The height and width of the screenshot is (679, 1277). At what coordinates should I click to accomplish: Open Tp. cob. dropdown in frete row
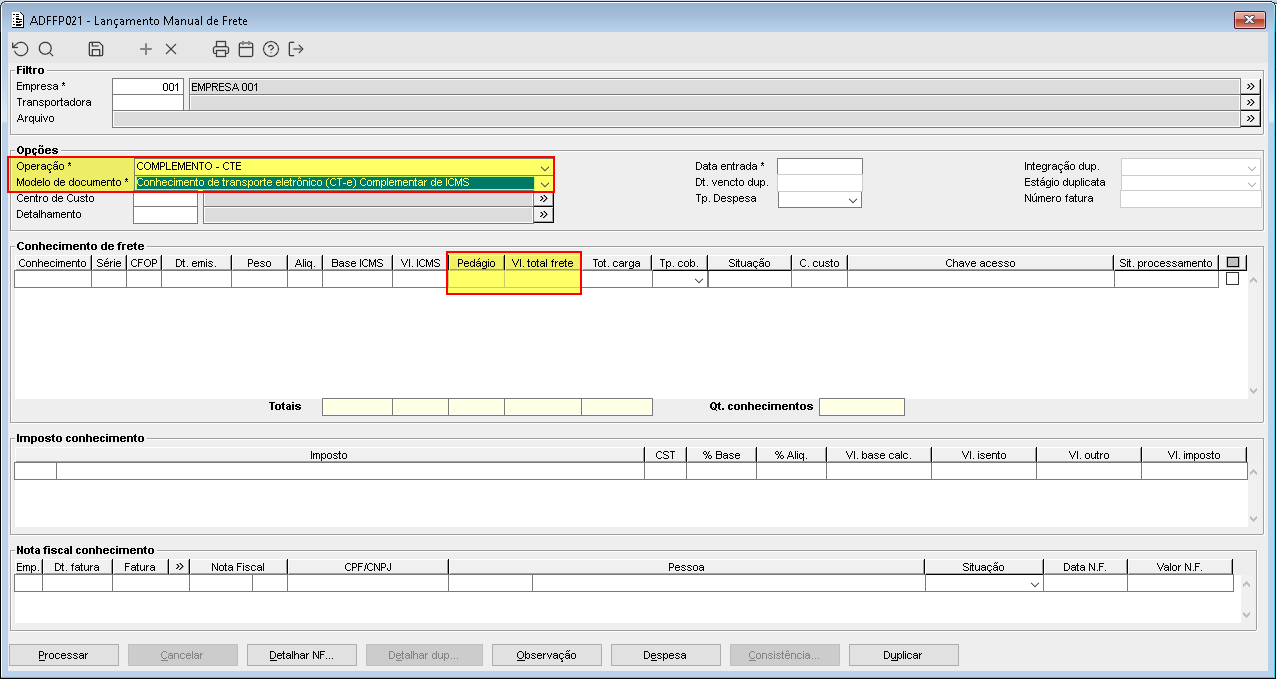(x=698, y=281)
